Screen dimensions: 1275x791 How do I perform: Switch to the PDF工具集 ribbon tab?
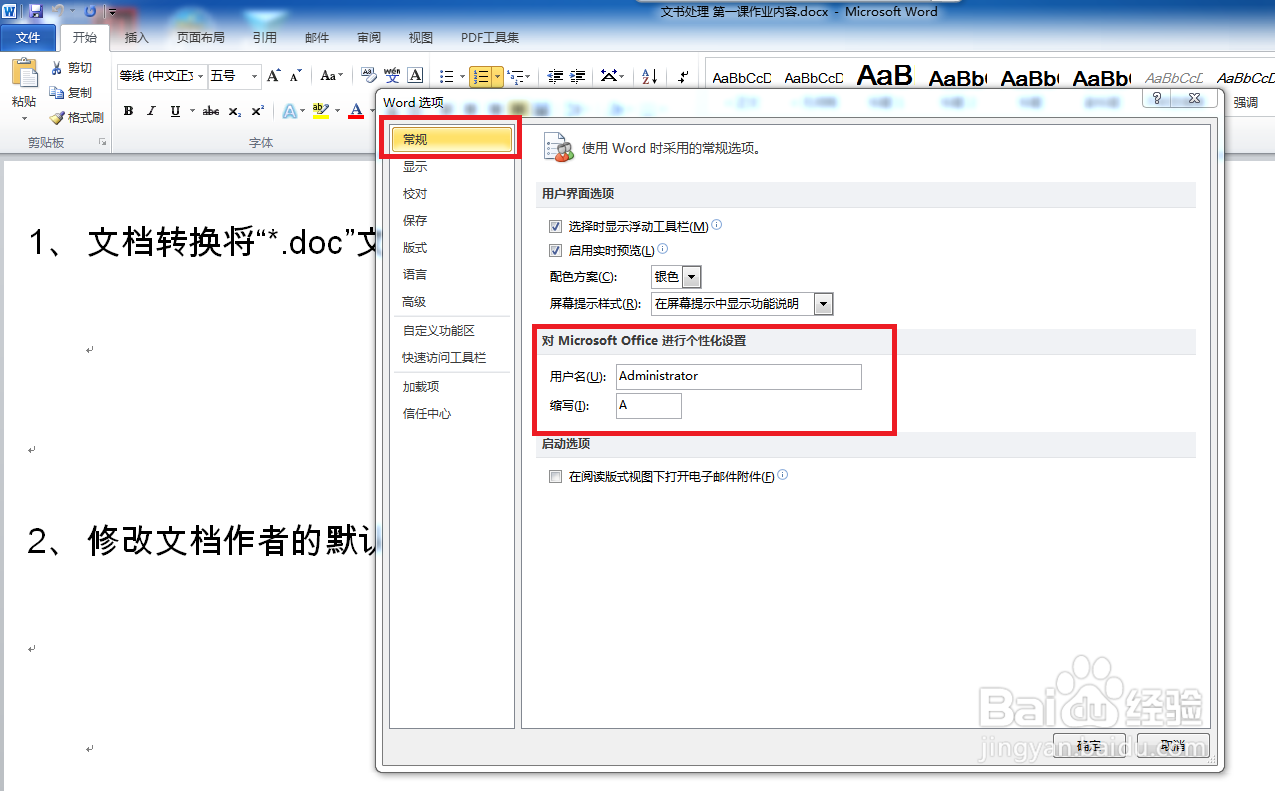click(490, 38)
